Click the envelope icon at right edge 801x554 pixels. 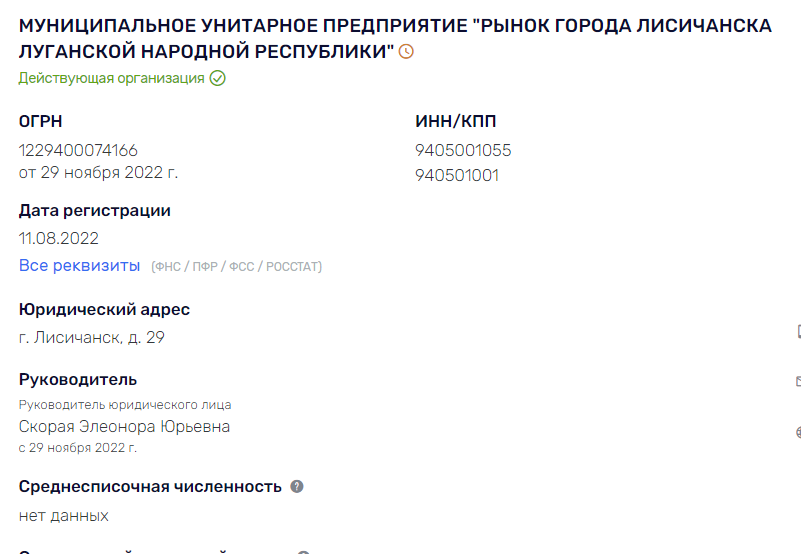[798, 381]
